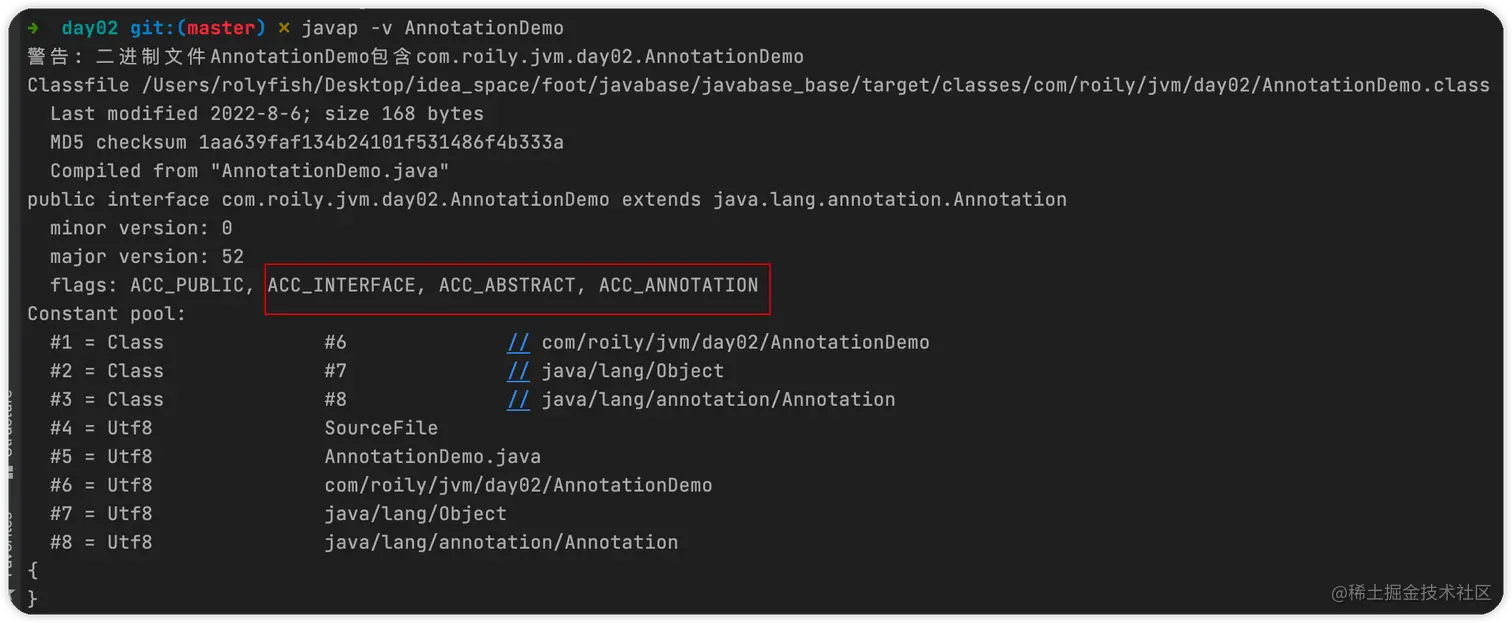Open lower vertical tool tab on left edge
1512x623 pixels.
coord(12,535)
